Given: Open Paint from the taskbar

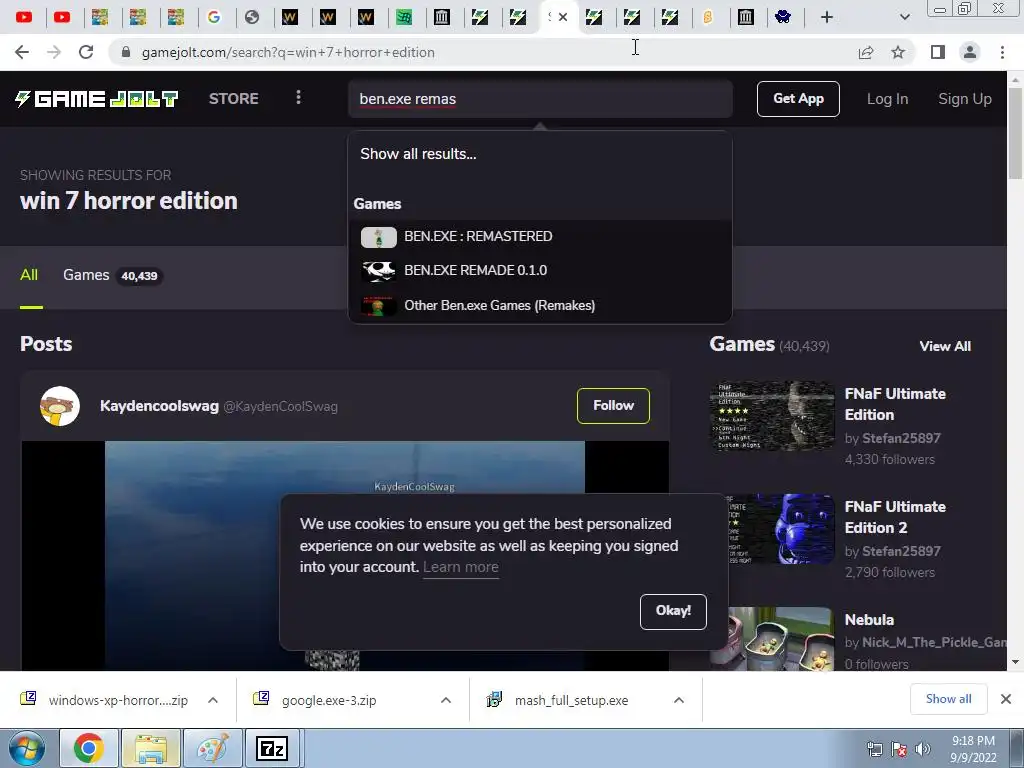Looking at the screenshot, I should click(x=212, y=748).
